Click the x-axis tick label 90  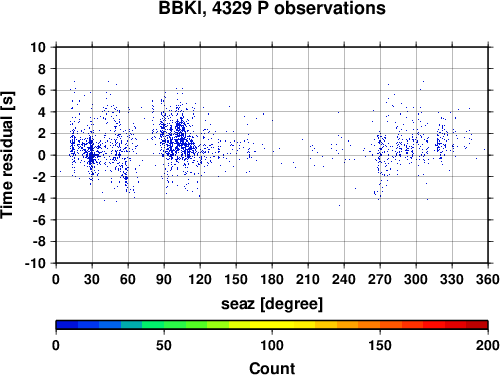(x=164, y=279)
